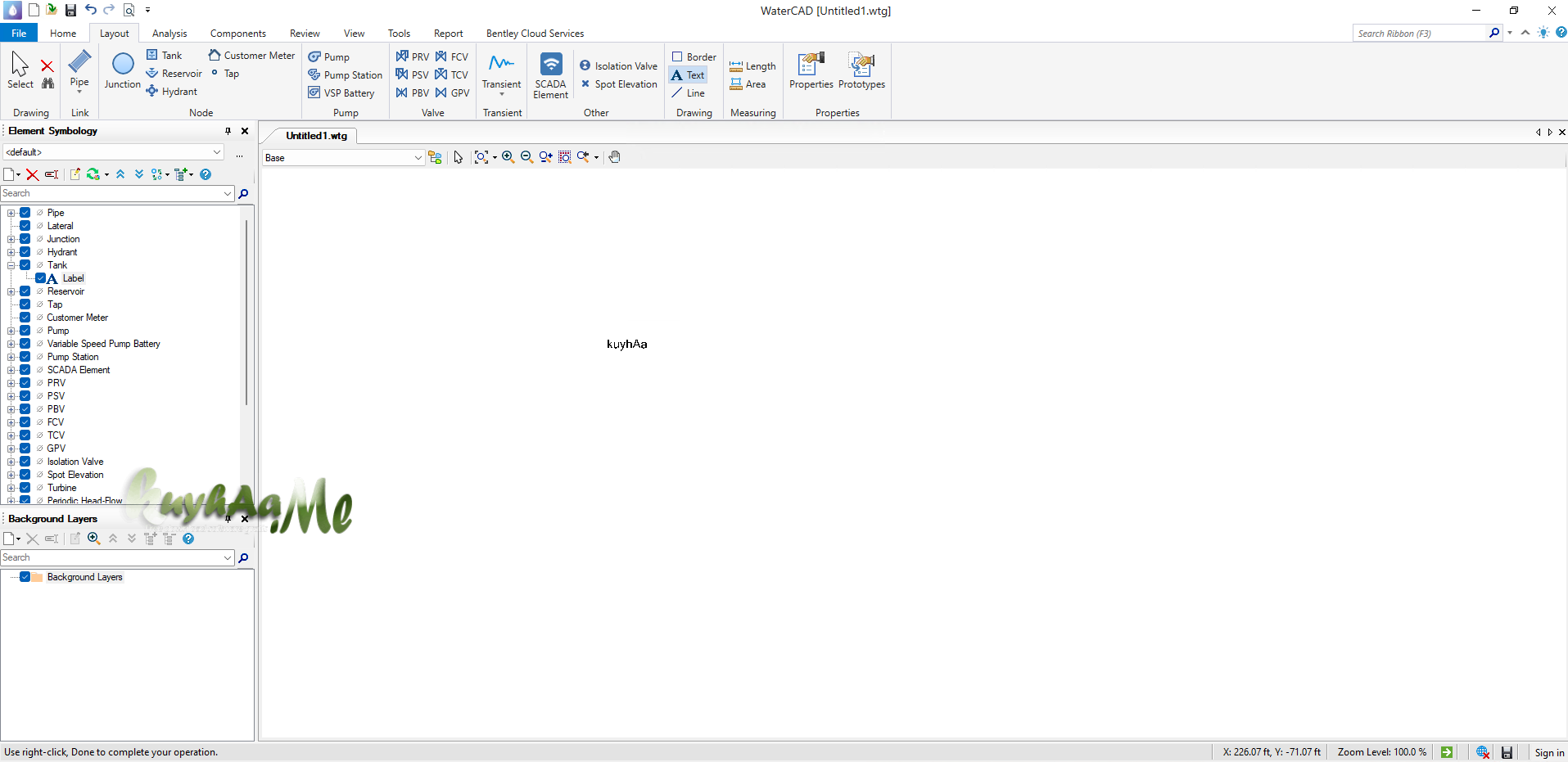This screenshot has width=1568, height=762.
Task: Select the Pump tool
Action: 329,56
